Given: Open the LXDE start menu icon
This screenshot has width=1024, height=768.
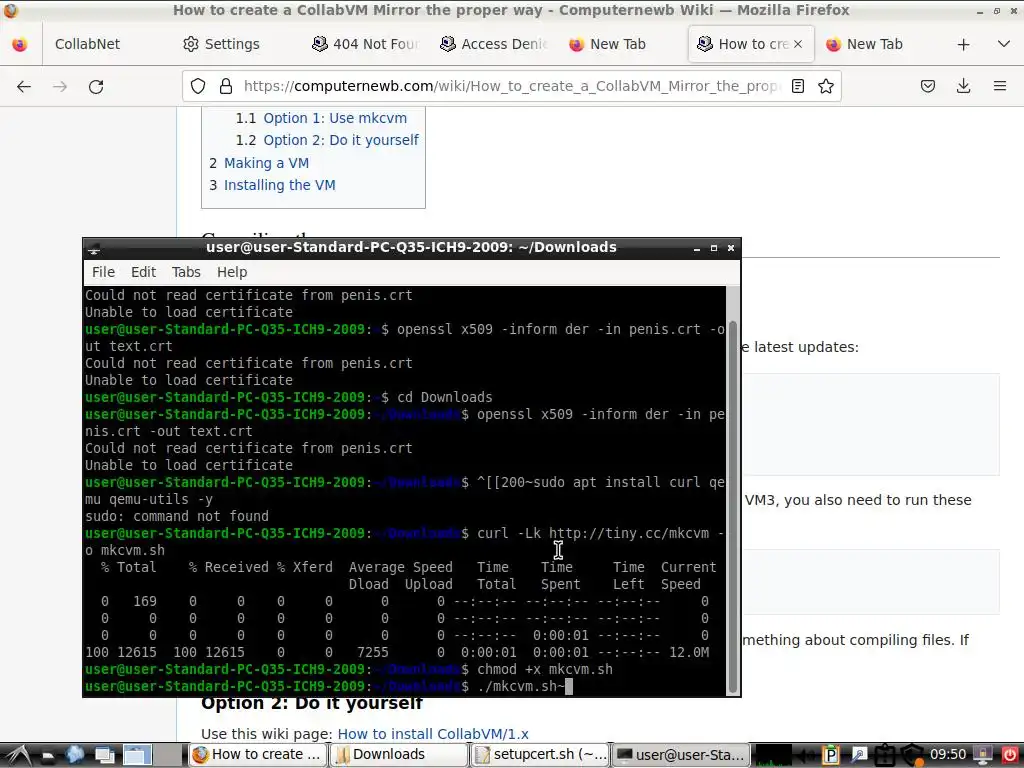Looking at the screenshot, I should point(18,755).
